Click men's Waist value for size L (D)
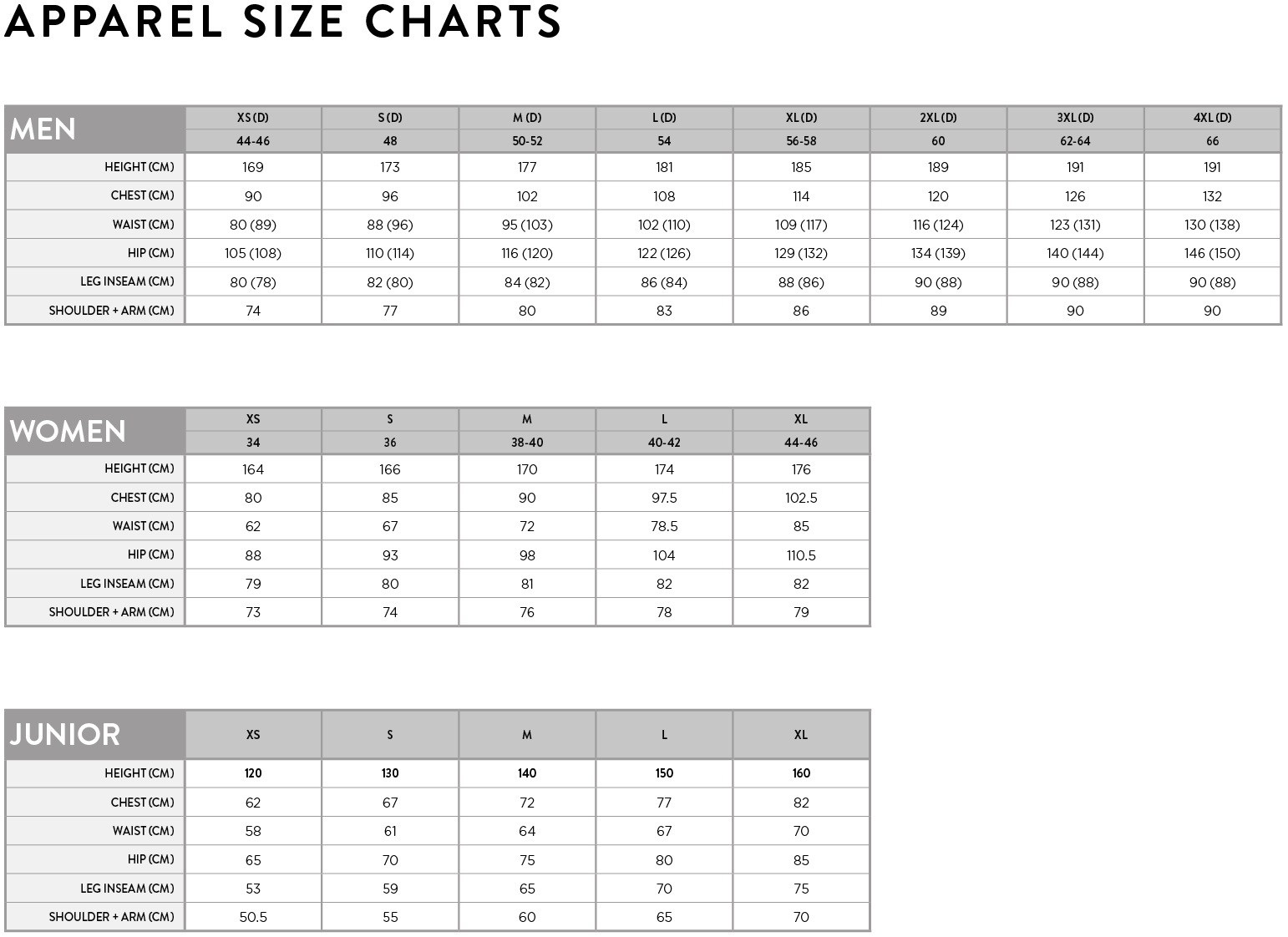The image size is (1288, 937). tap(664, 225)
